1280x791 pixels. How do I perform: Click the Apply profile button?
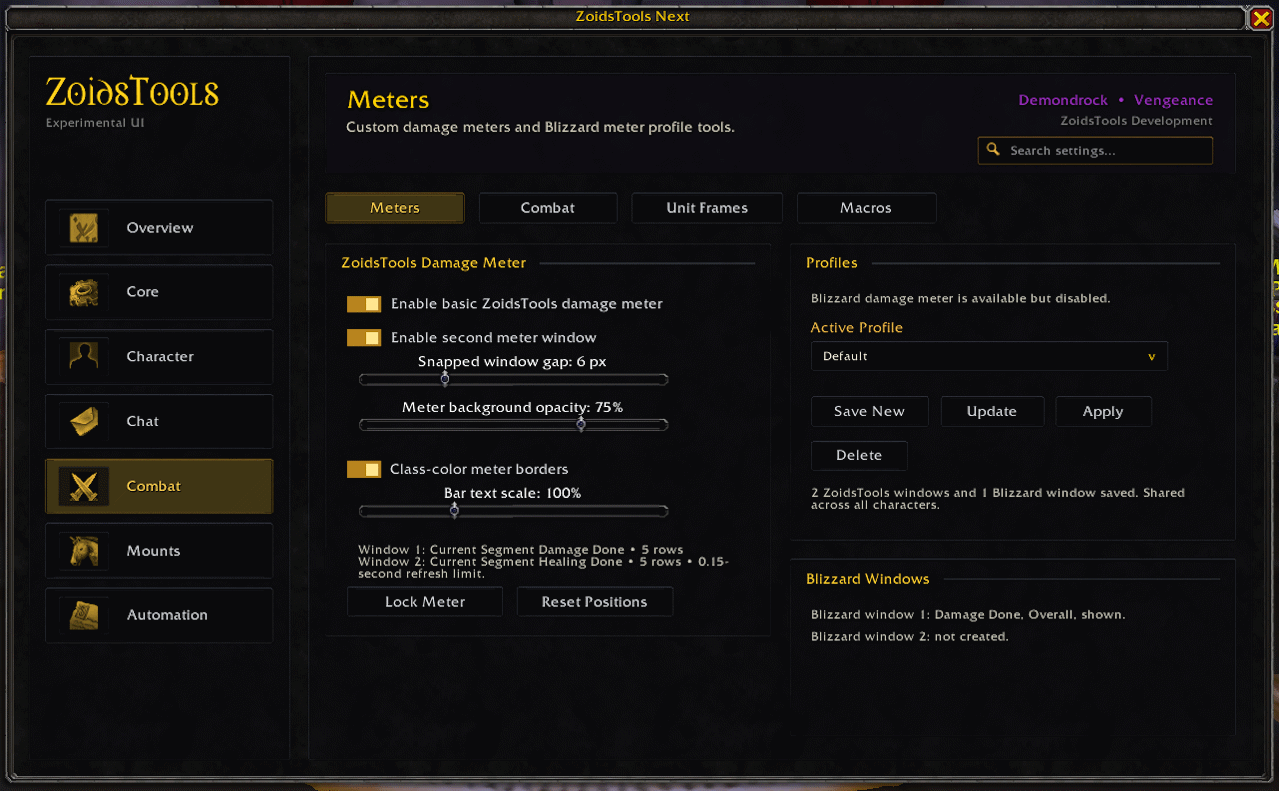tap(1103, 411)
